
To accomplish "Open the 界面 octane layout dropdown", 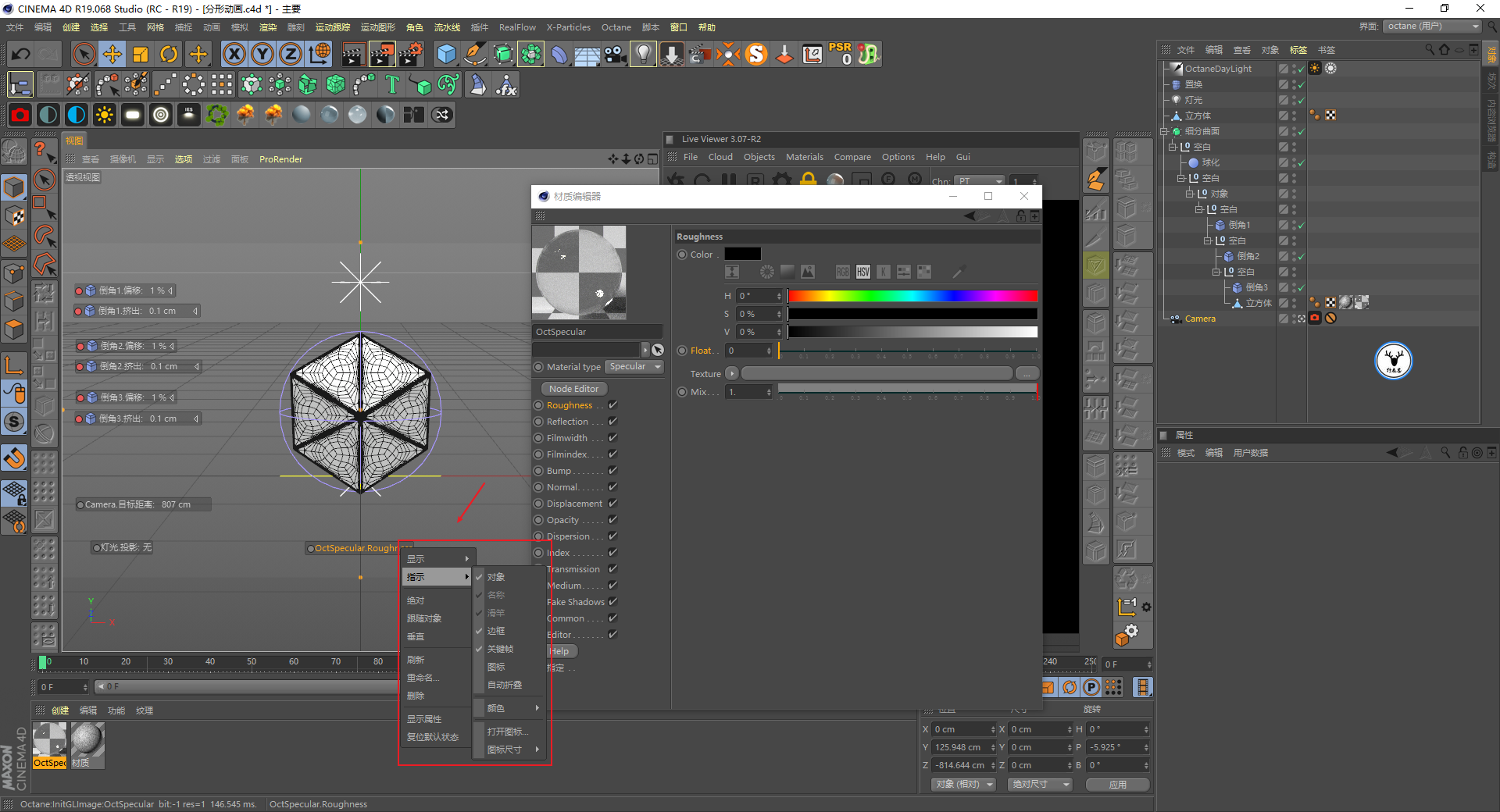I will [1433, 27].
